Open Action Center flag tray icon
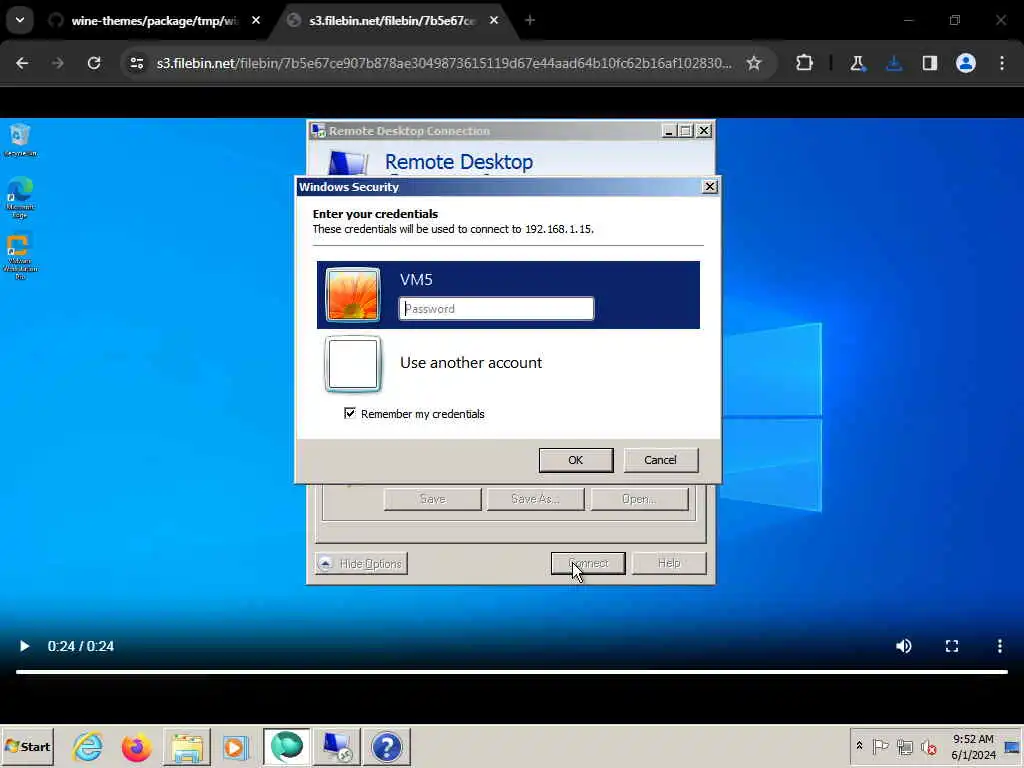1024x768 pixels. pyautogui.click(x=880, y=746)
